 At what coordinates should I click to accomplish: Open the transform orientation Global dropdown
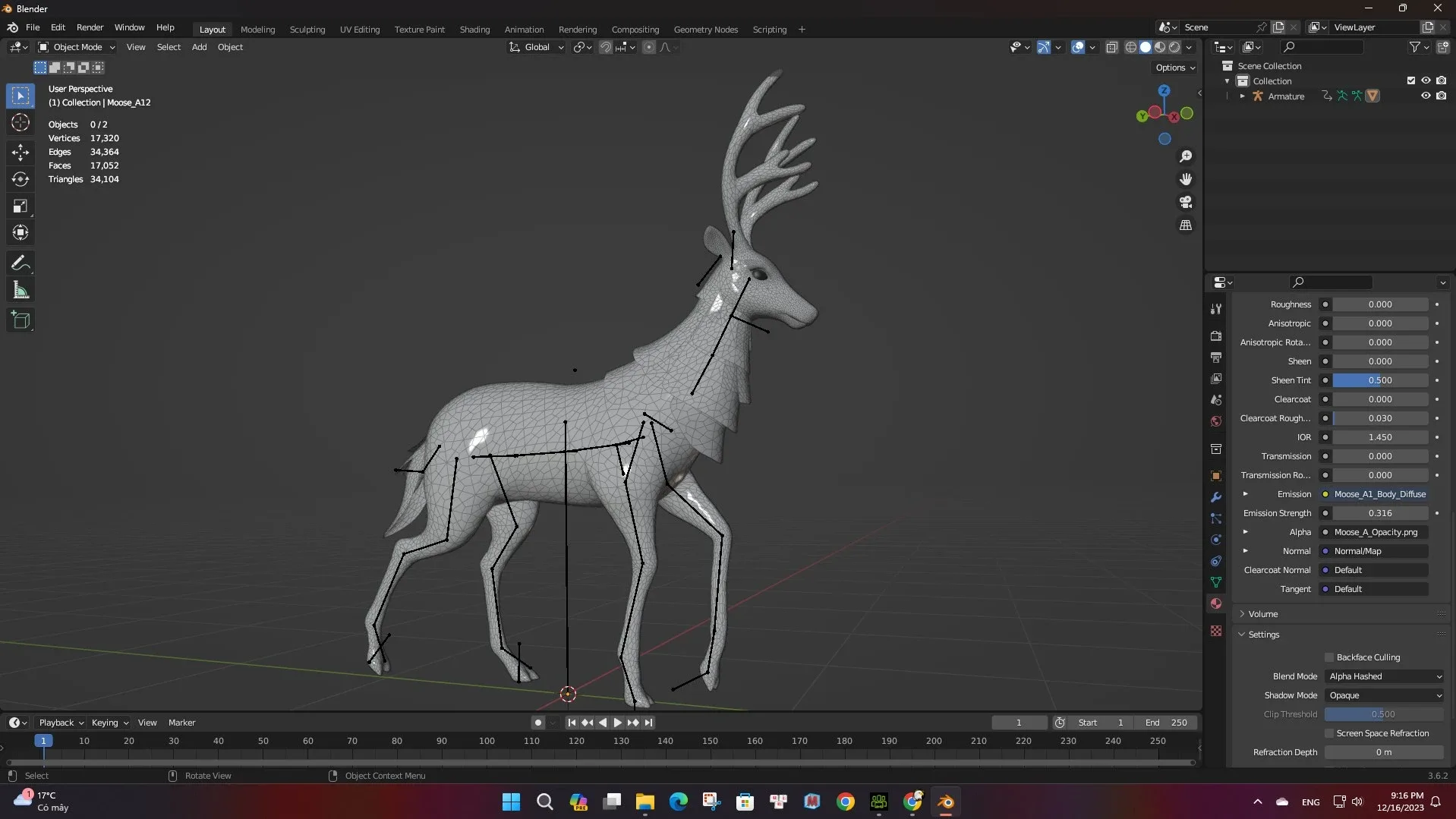536,46
